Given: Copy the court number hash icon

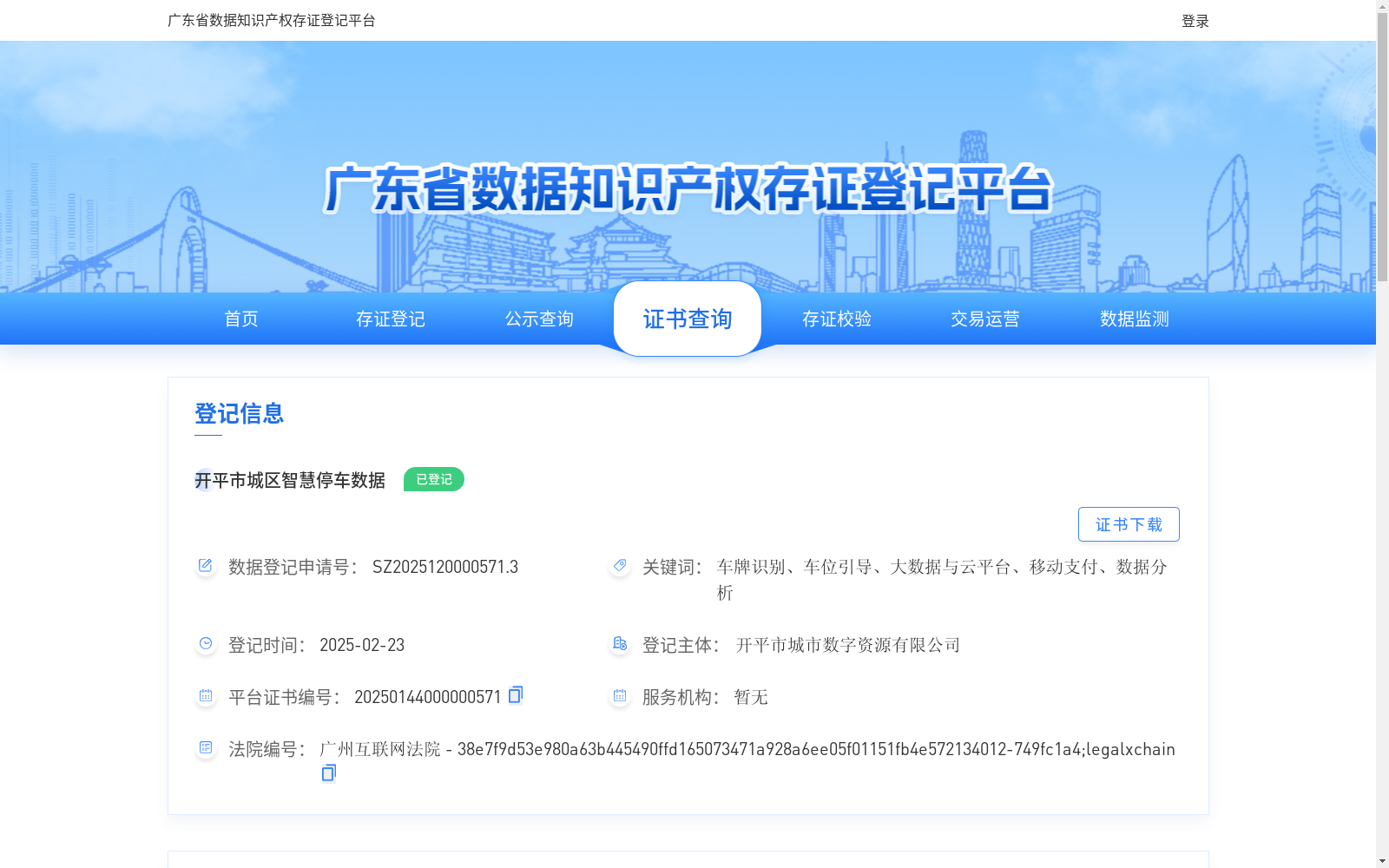Looking at the screenshot, I should [328, 773].
